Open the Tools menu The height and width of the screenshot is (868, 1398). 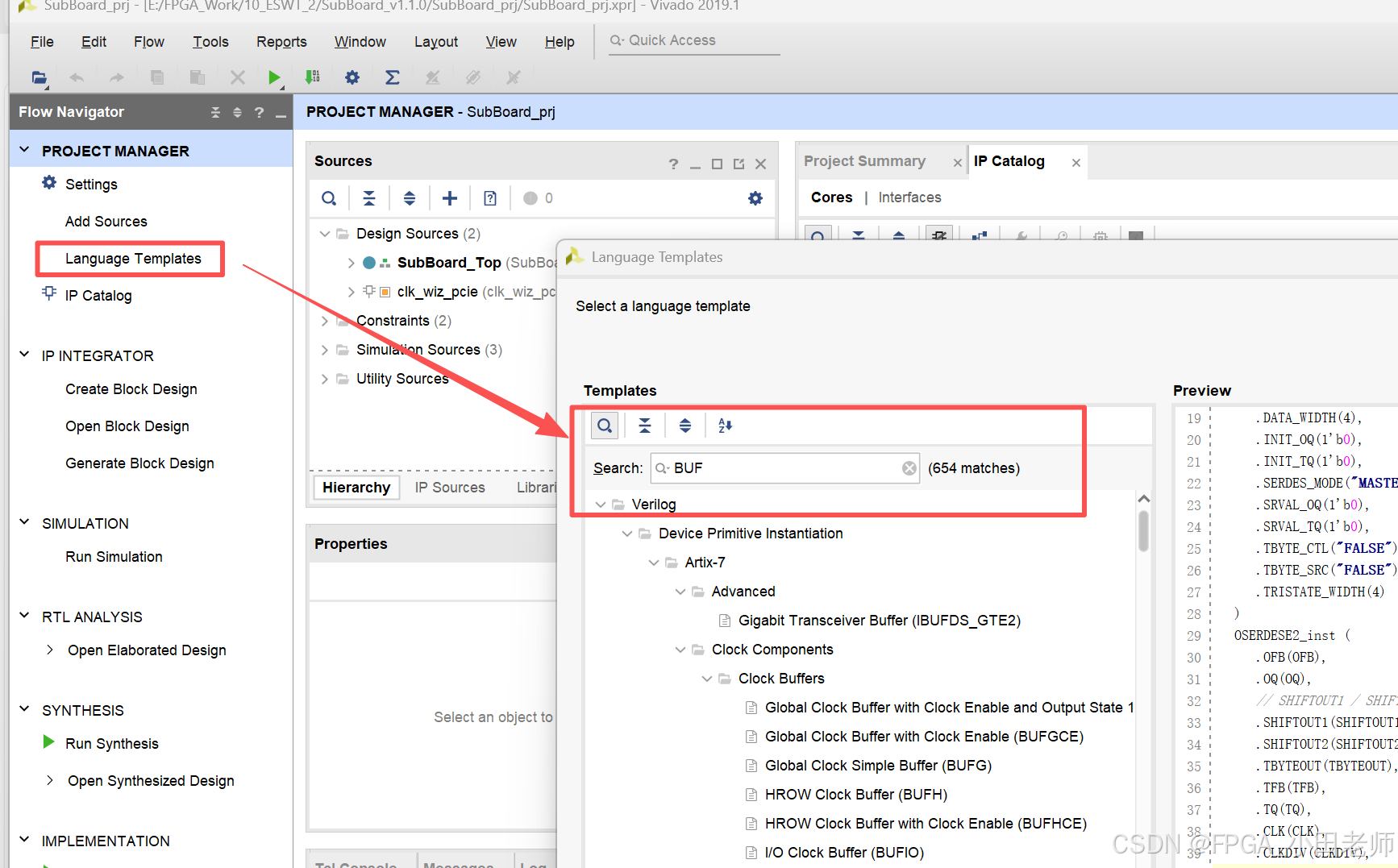coord(210,42)
